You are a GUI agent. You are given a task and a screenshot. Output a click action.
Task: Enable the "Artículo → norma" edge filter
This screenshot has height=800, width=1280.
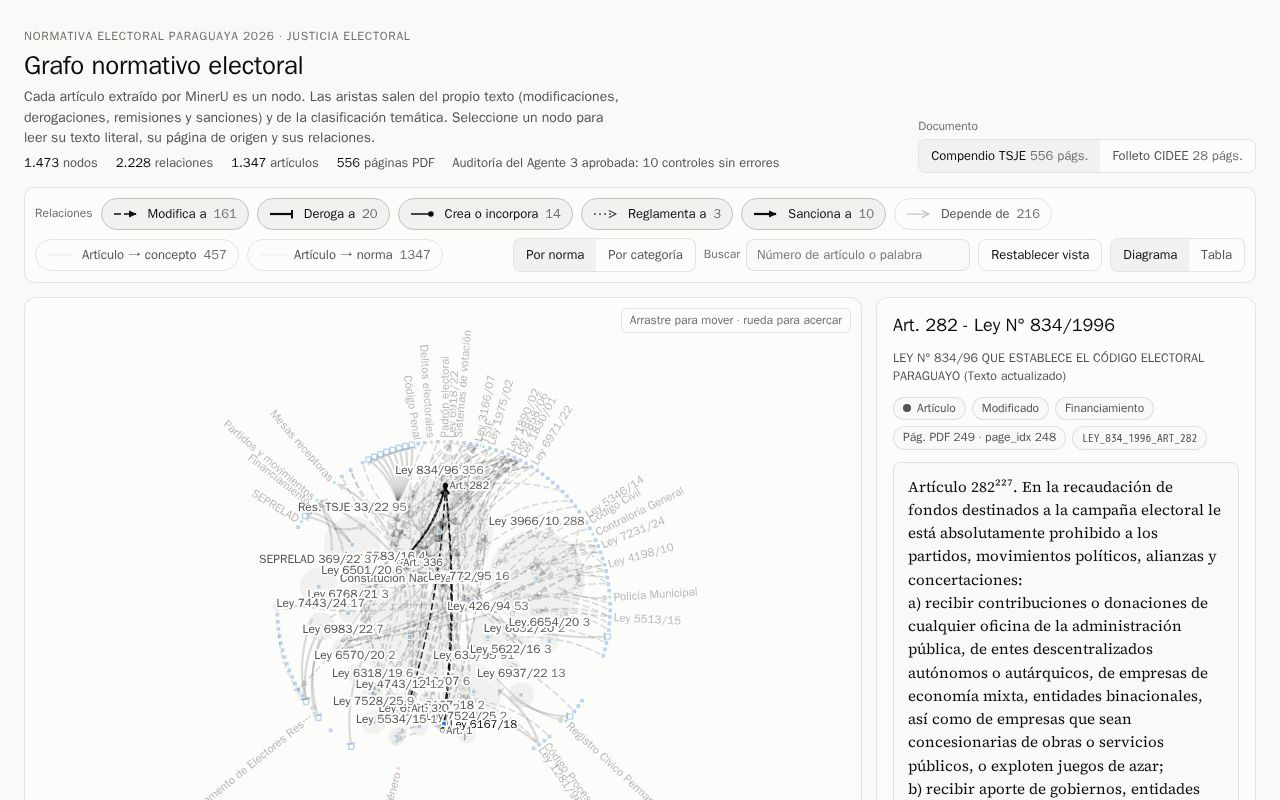(345, 255)
